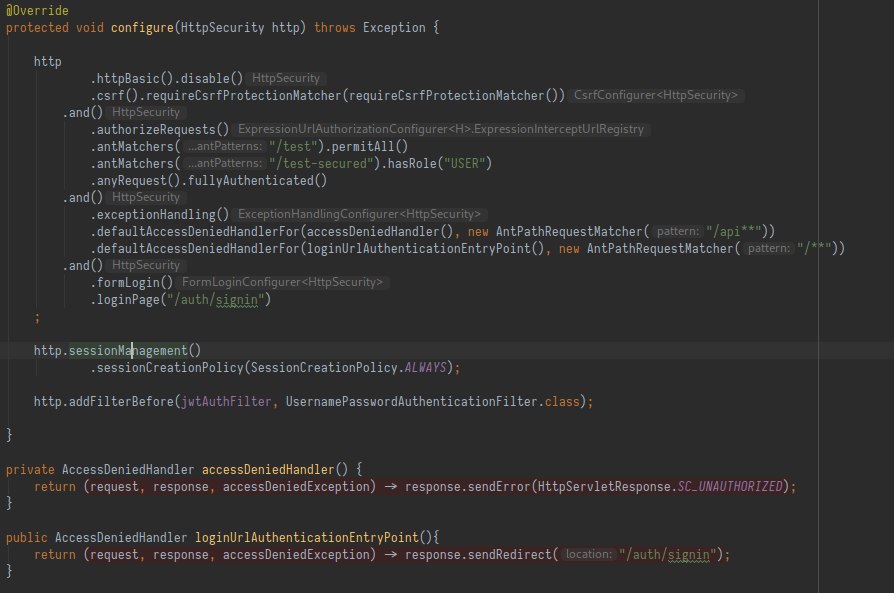Click the ALWAYS constant
Image resolution: width=894 pixels, height=593 pixels.
tap(425, 367)
